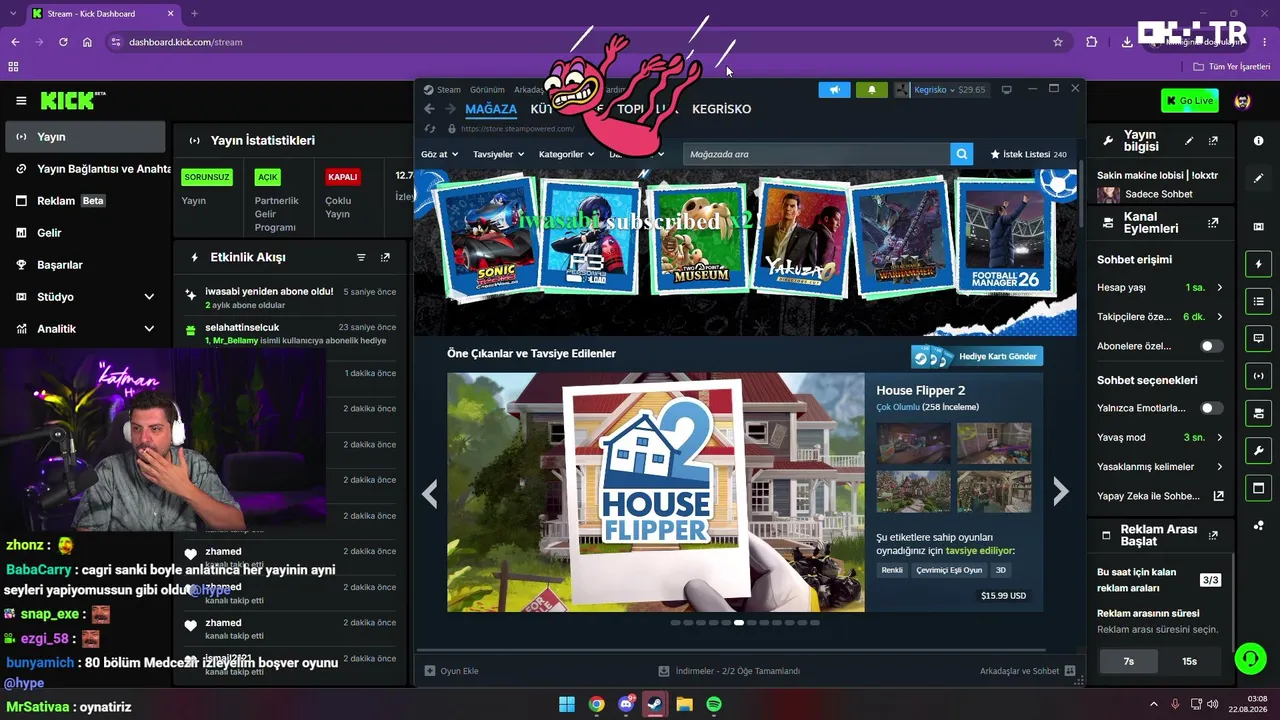Select the 15s ad break duration
The image size is (1280, 720).
coord(1189,661)
